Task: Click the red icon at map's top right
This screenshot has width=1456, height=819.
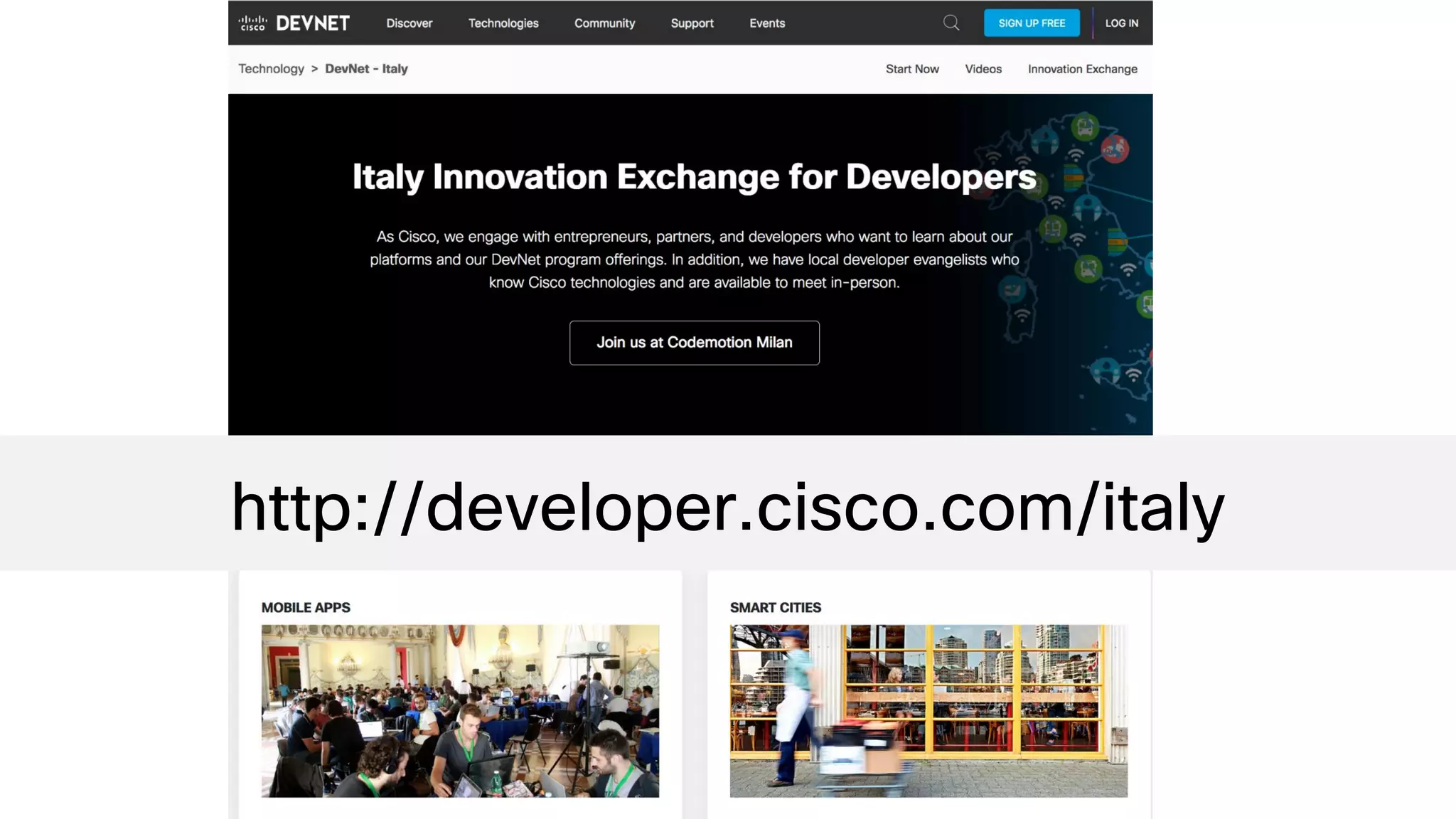Action: click(x=1115, y=149)
